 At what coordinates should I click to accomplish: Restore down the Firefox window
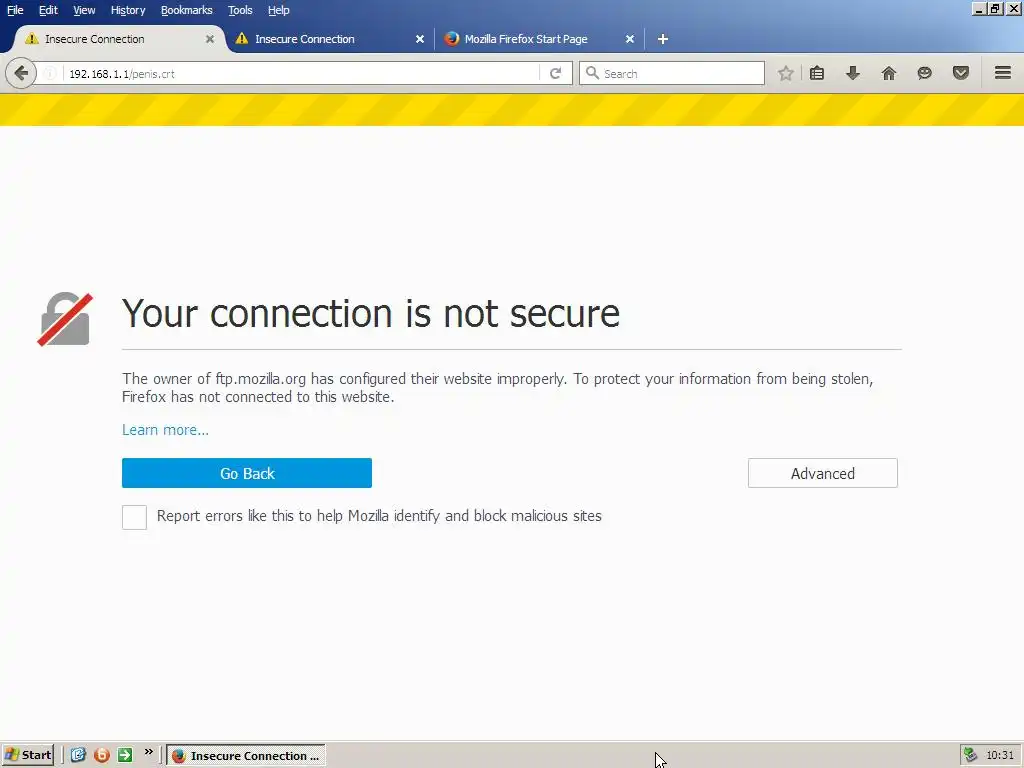pyautogui.click(x=995, y=9)
